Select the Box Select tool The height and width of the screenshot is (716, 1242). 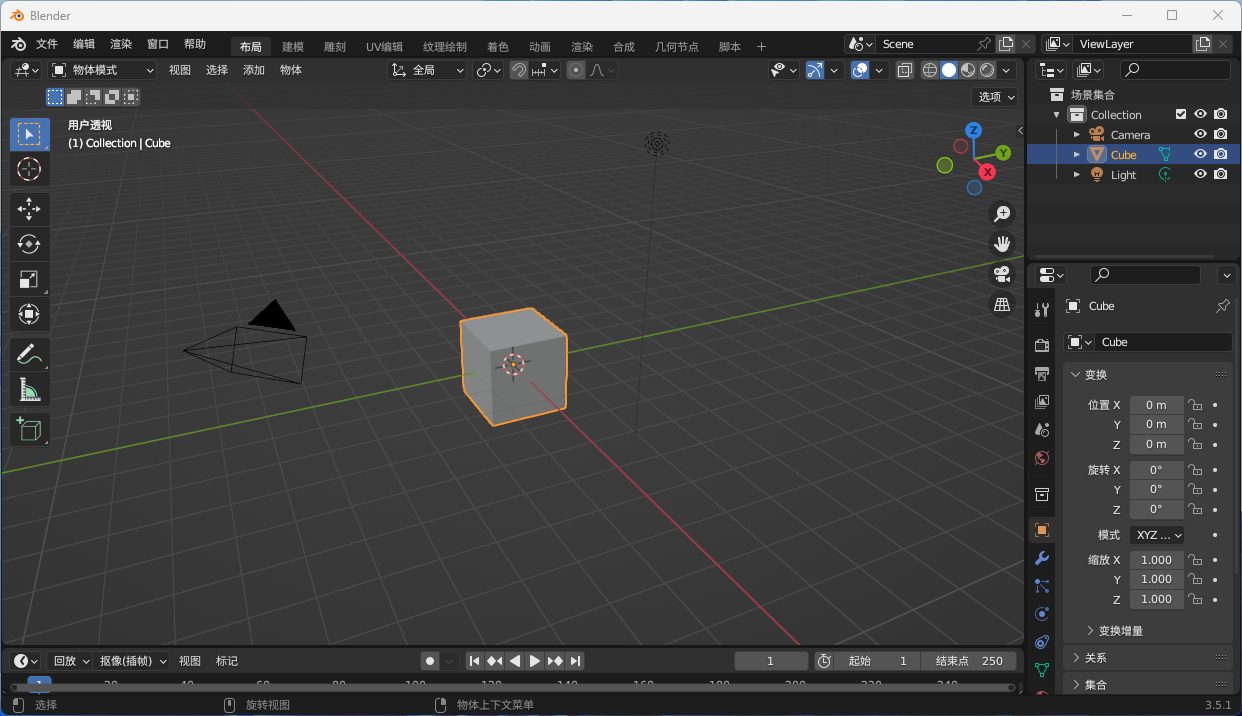(x=29, y=134)
